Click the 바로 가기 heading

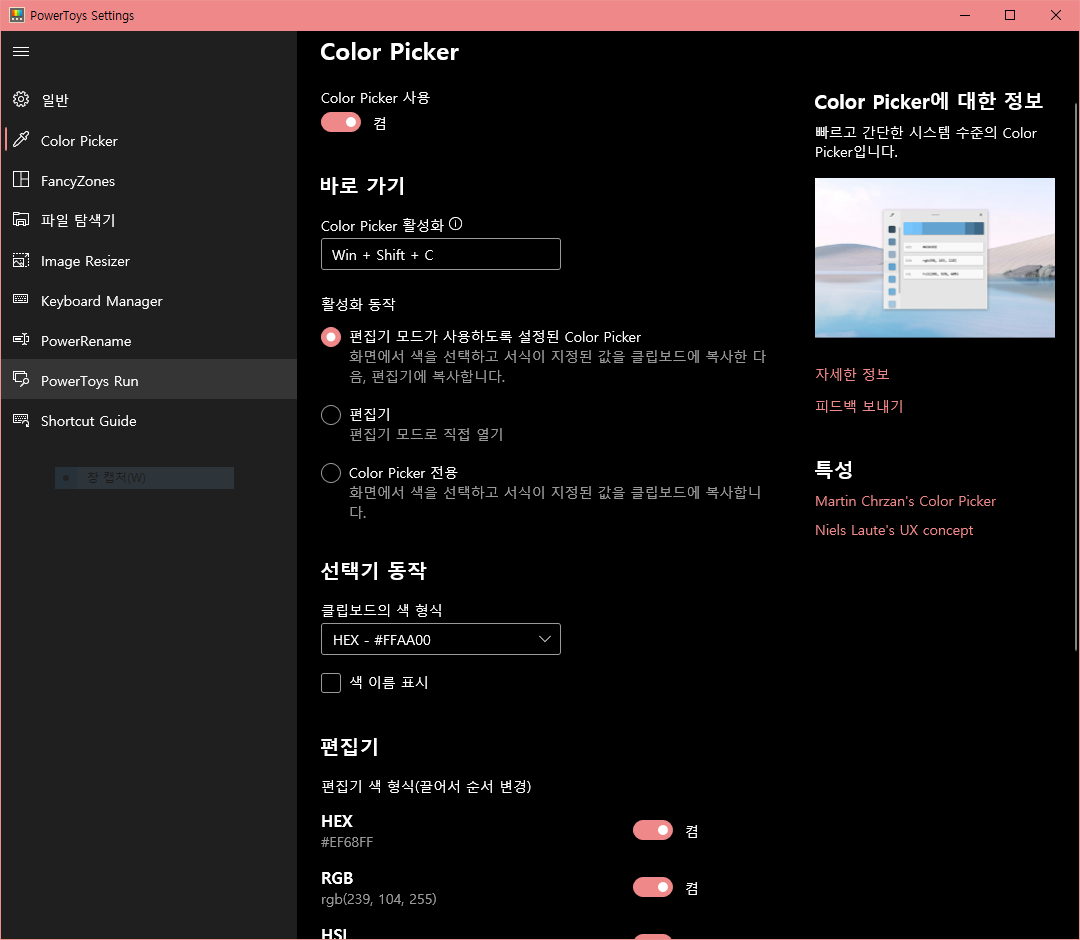click(x=362, y=185)
